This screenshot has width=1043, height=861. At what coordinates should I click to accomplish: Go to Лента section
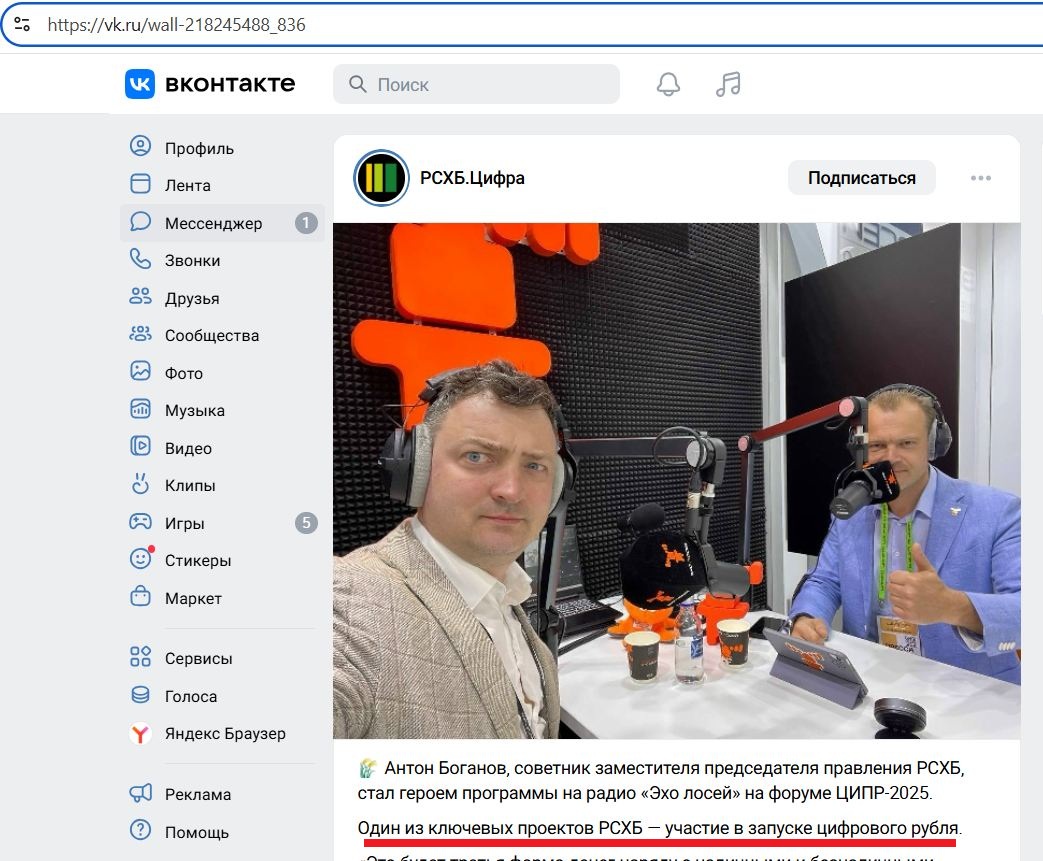click(188, 186)
